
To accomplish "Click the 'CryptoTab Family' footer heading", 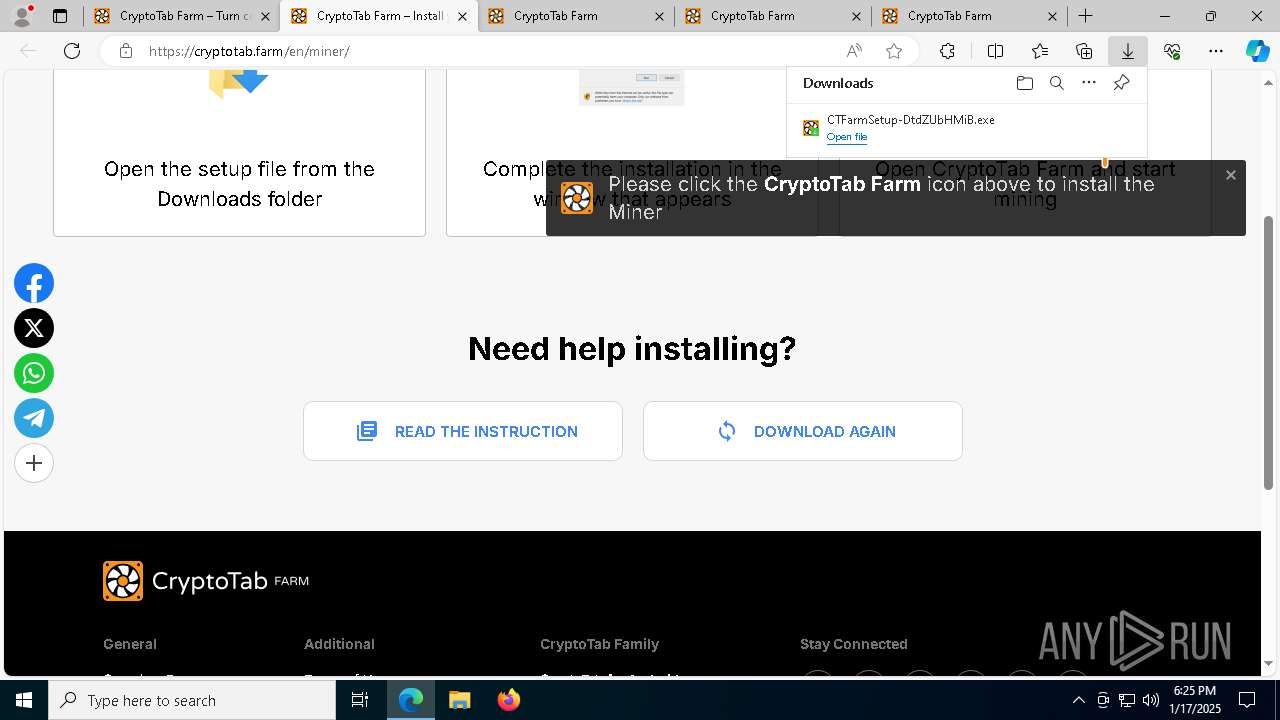I will (x=599, y=644).
